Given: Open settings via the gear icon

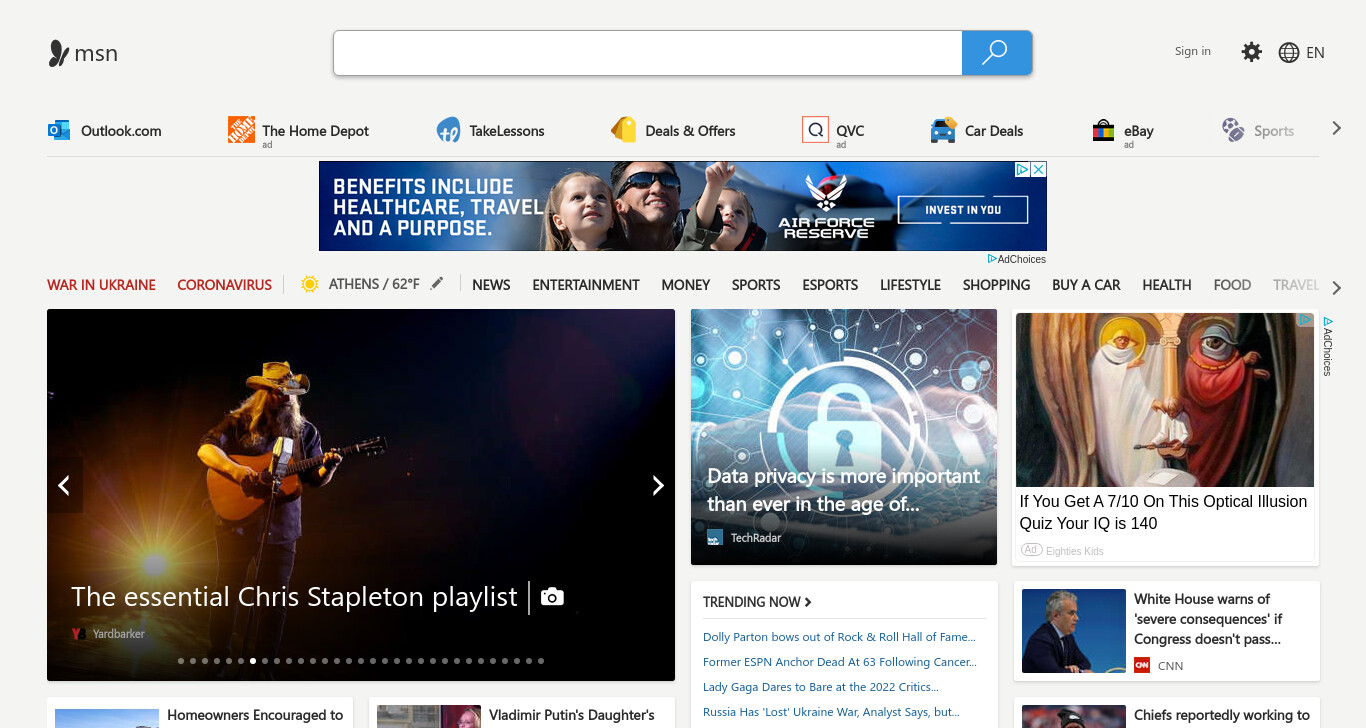Looking at the screenshot, I should point(1251,52).
